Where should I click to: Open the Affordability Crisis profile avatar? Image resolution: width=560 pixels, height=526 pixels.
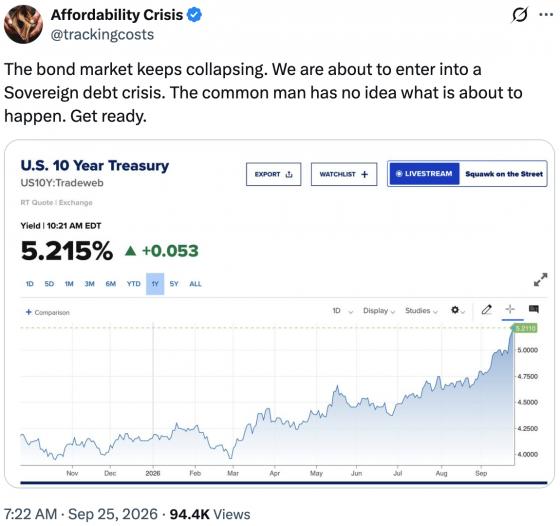tap(24, 24)
